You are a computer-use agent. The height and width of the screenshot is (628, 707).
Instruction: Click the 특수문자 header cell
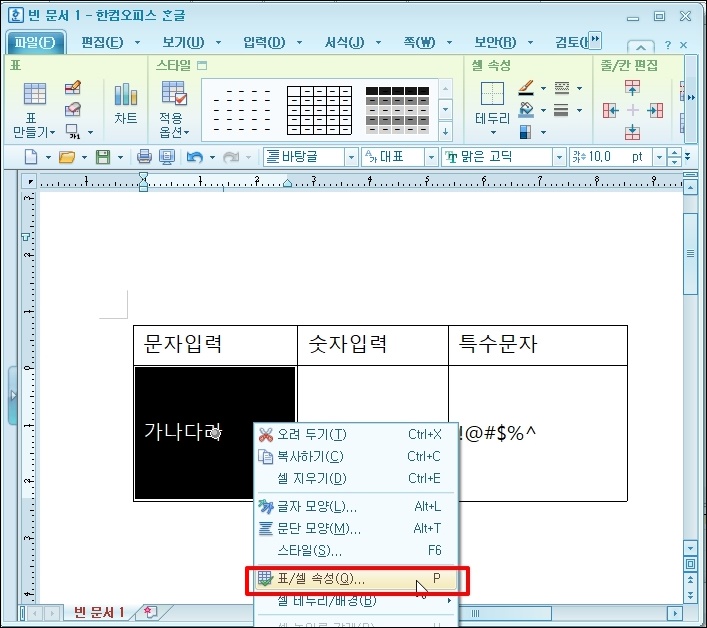[x=538, y=345]
